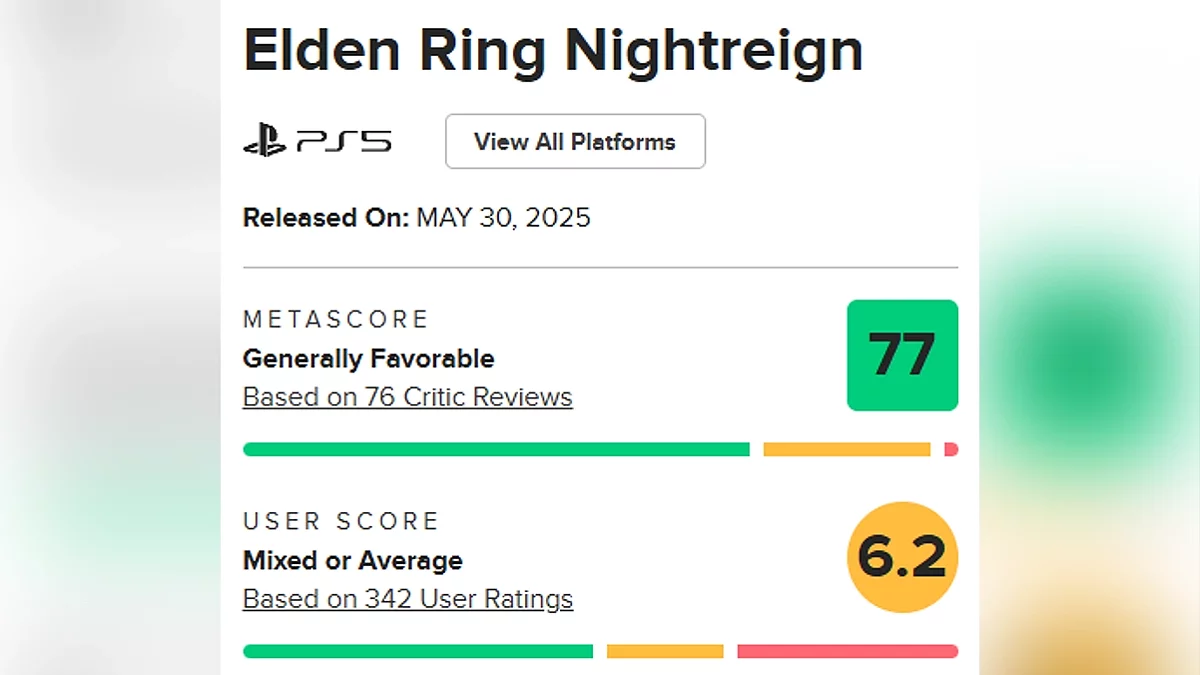Click the yellow 6.2 user score circle
This screenshot has height=675, width=1200.
click(x=902, y=557)
